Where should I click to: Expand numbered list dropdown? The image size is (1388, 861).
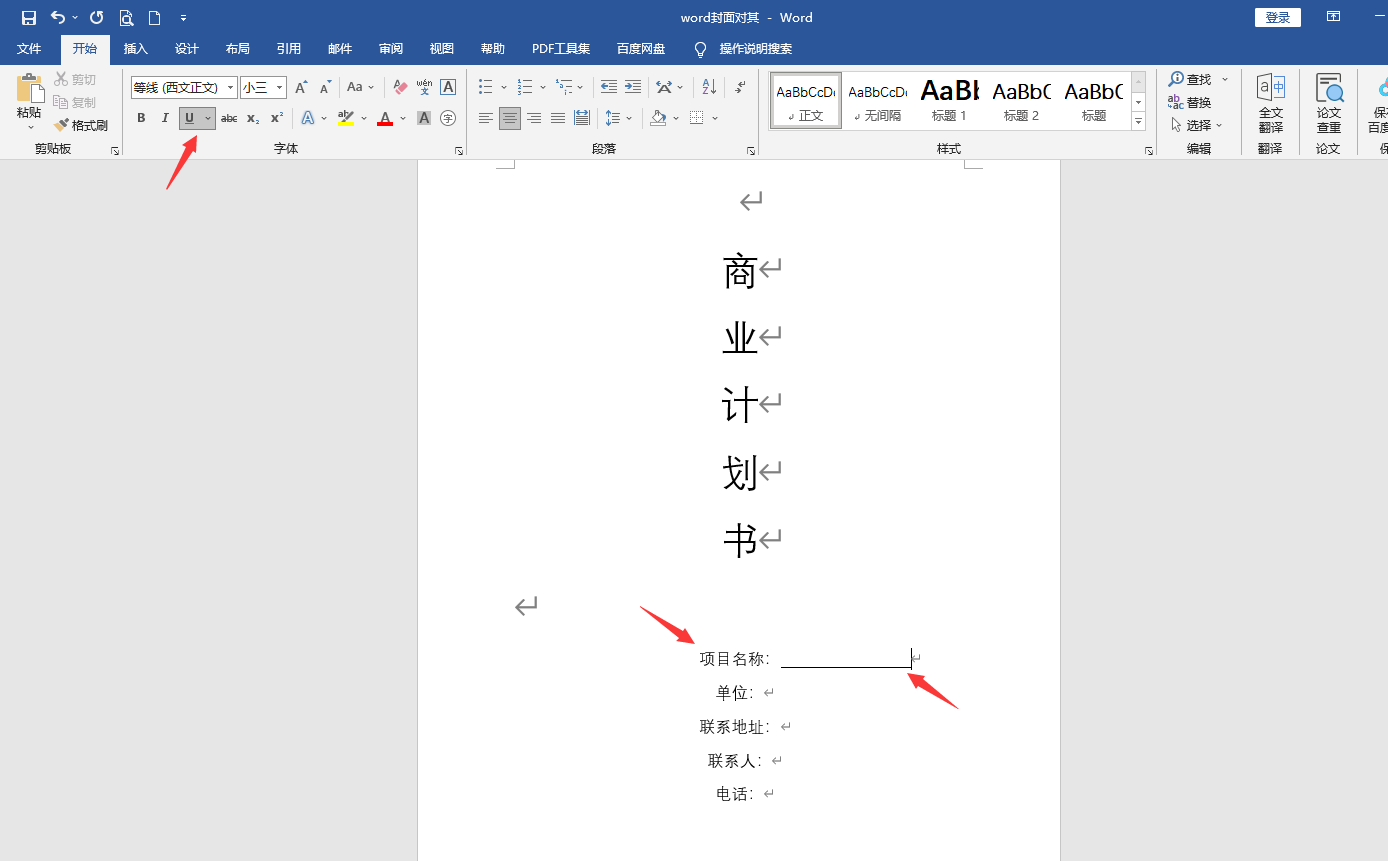543,88
